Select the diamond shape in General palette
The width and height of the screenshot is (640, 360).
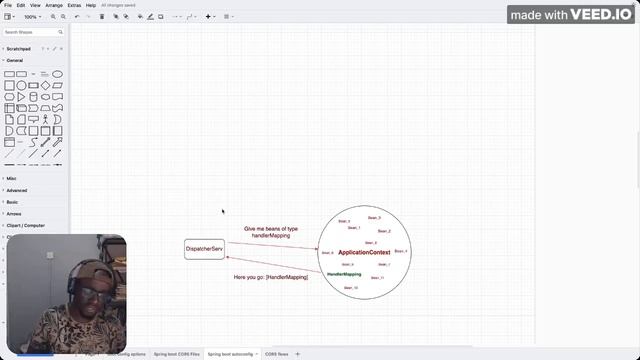click(x=45, y=85)
